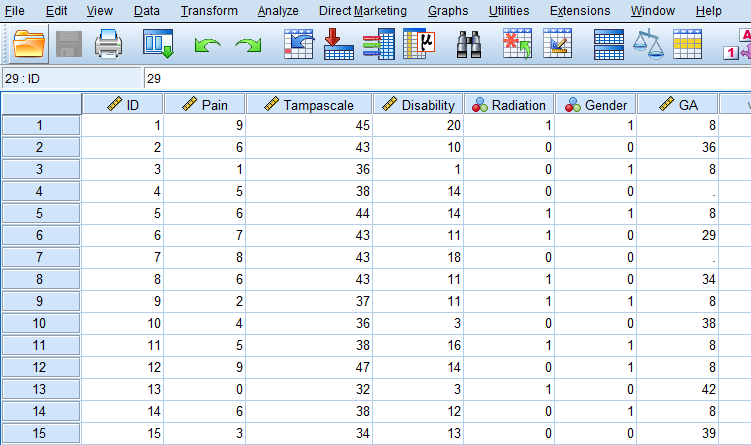
Task: Select the Tampascale column header
Action: [309, 104]
